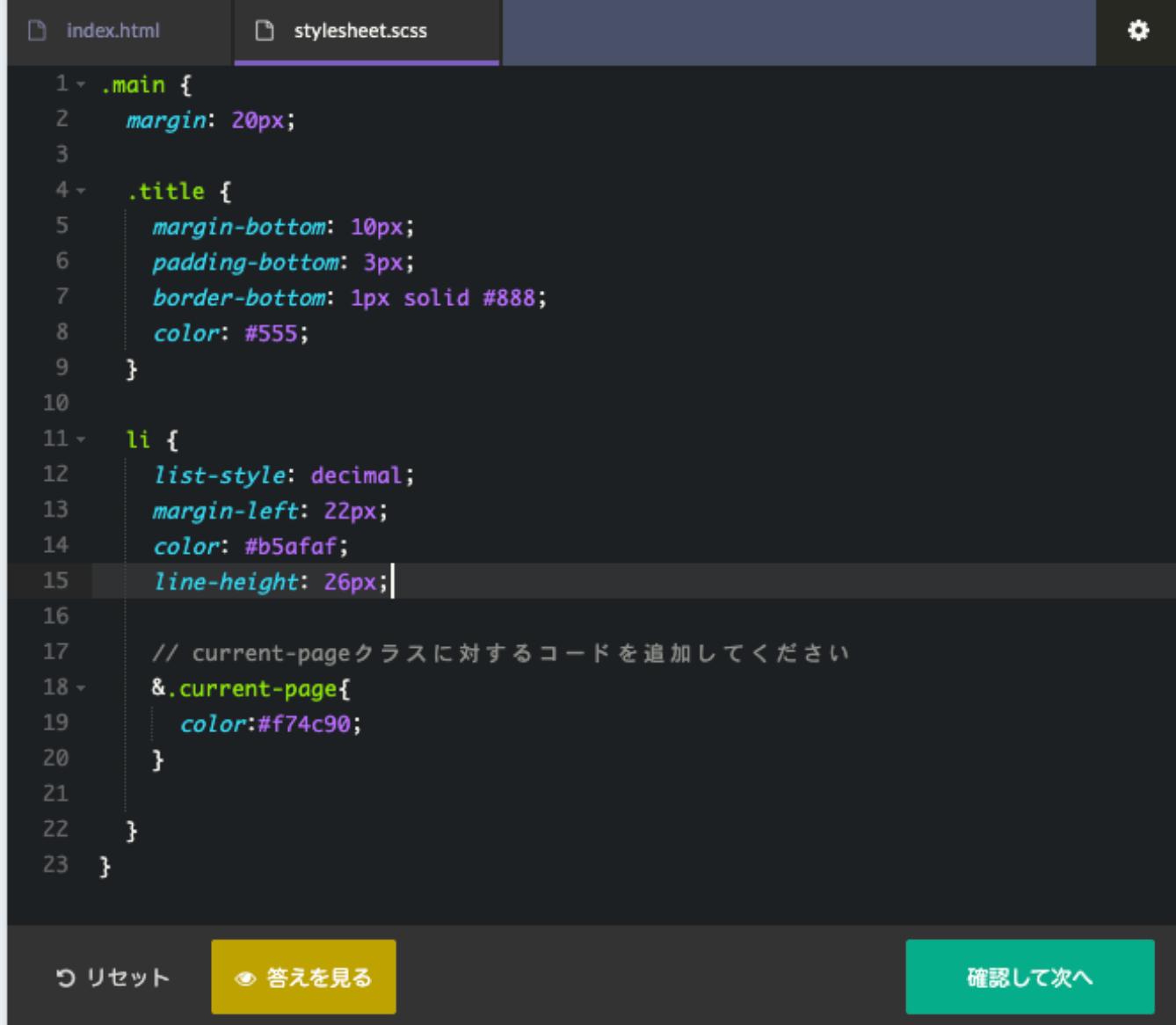
Task: Click the eye icon in 答えを見る button
Action: tap(246, 978)
